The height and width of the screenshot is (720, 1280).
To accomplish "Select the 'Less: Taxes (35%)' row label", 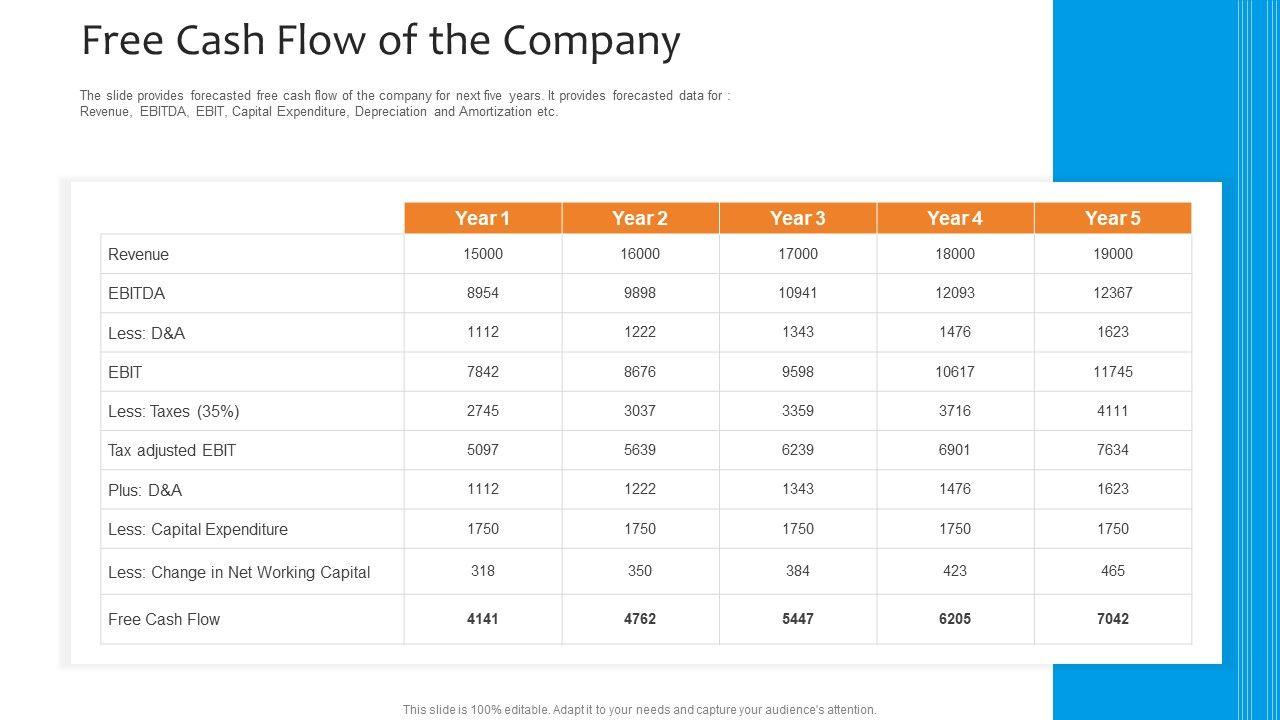I will pos(174,411).
